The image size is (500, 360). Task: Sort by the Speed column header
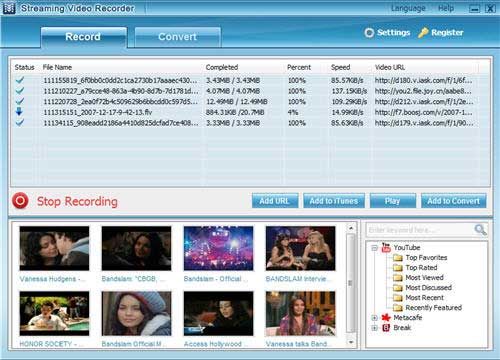click(x=340, y=67)
